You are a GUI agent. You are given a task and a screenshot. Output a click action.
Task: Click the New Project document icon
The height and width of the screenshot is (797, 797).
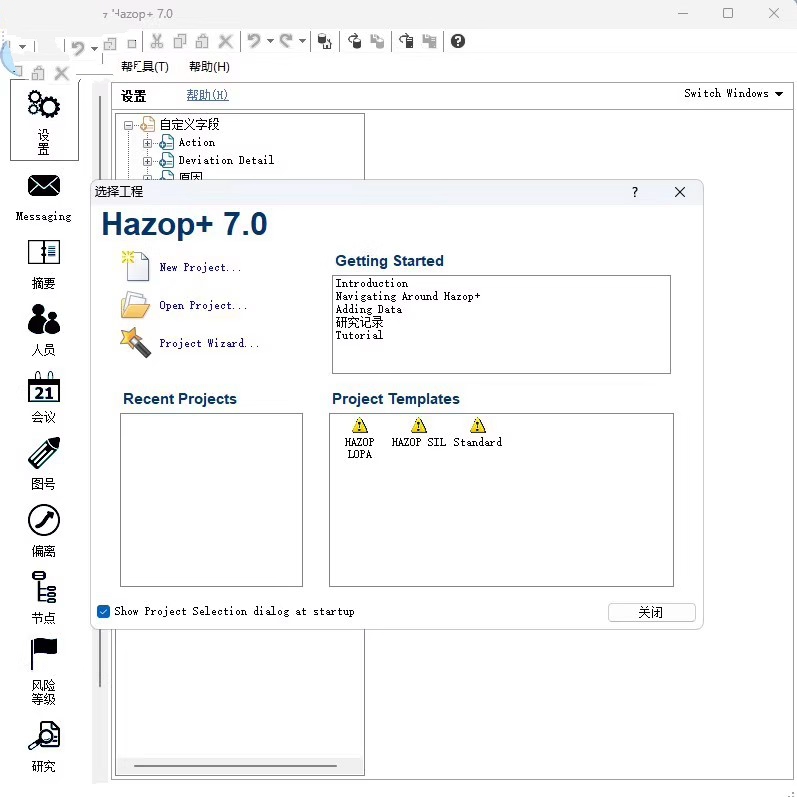[136, 266]
